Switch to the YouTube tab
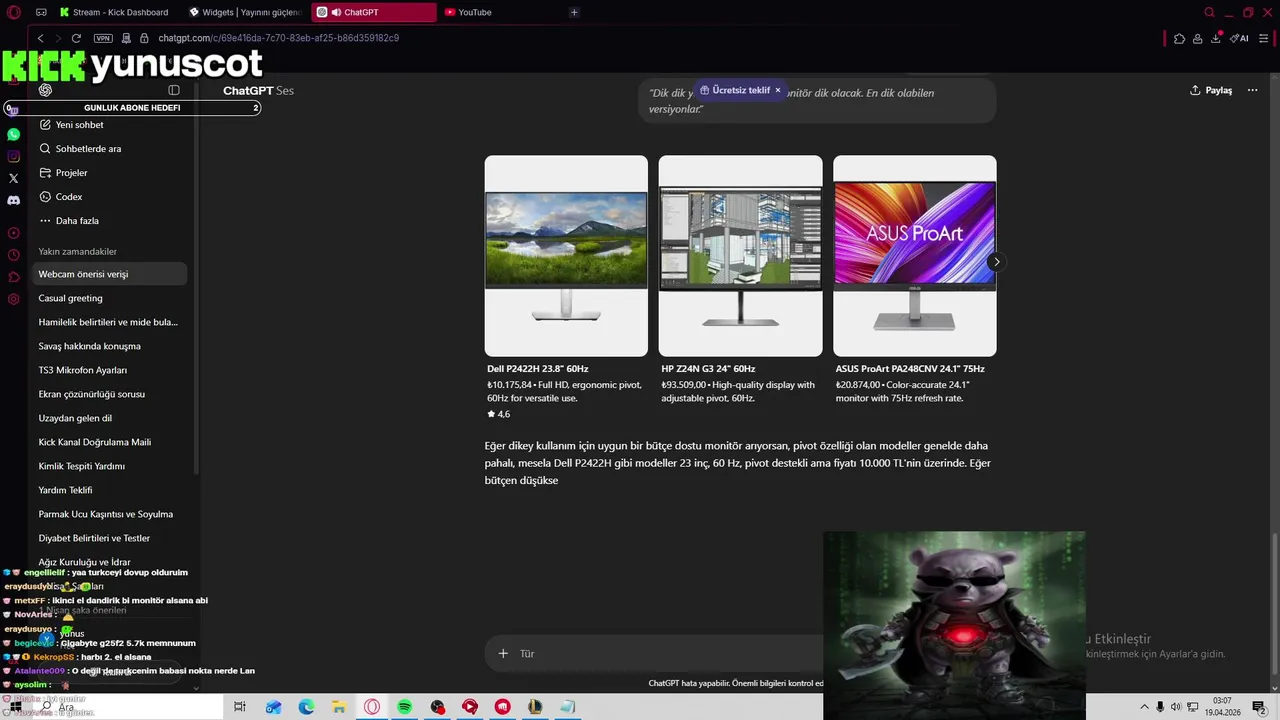The height and width of the screenshot is (720, 1280). pos(500,12)
